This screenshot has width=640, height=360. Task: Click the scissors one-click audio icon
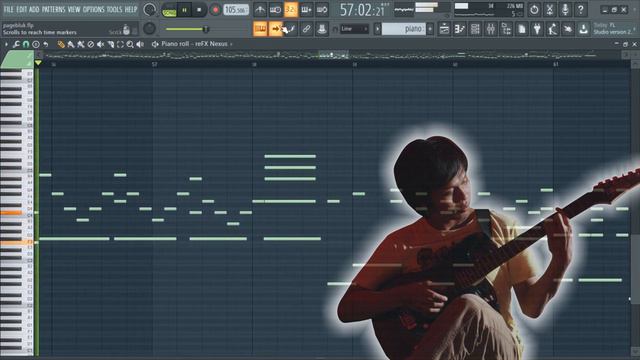tap(549, 9)
